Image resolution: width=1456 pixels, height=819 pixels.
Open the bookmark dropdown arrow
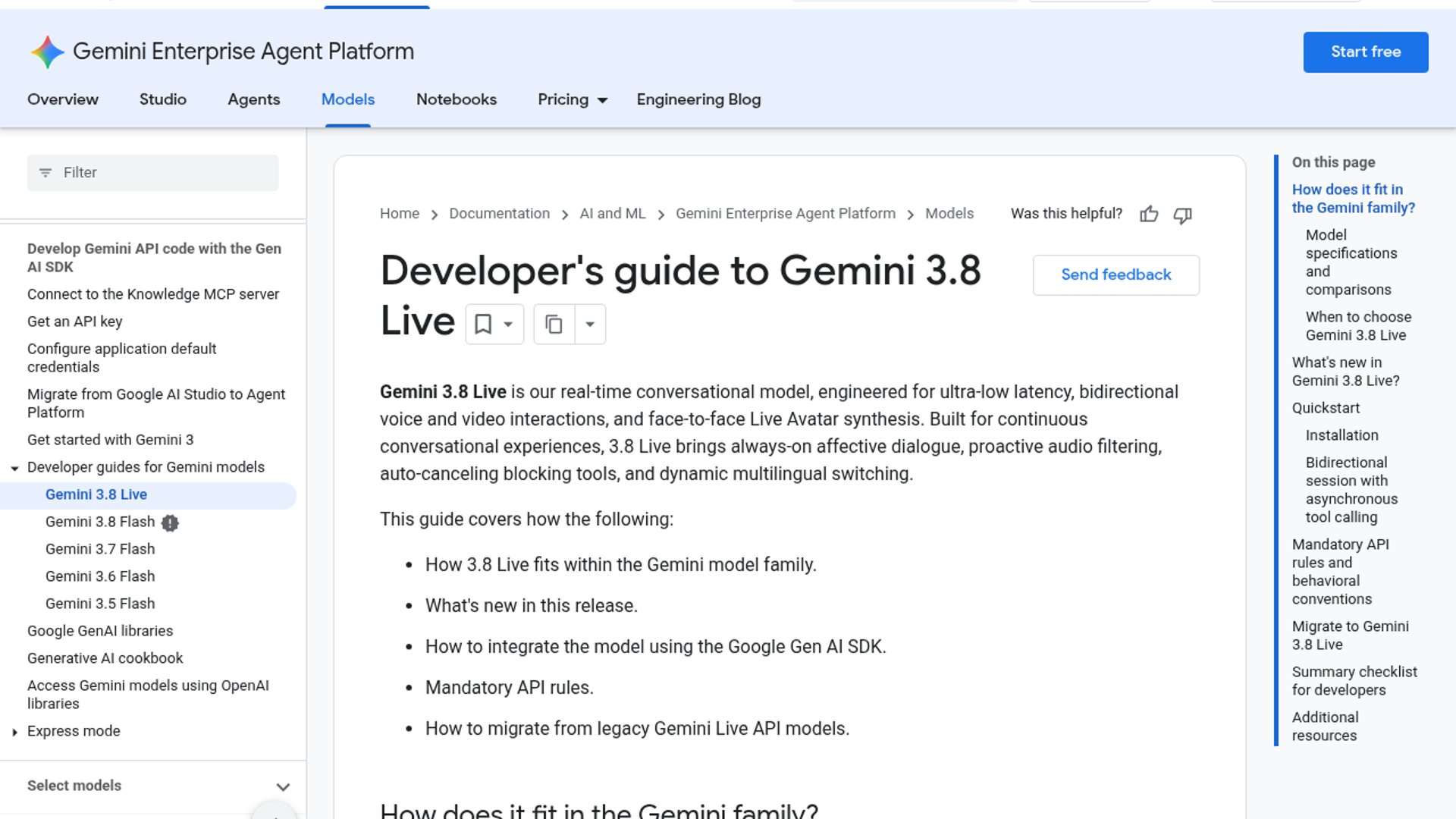coord(509,325)
